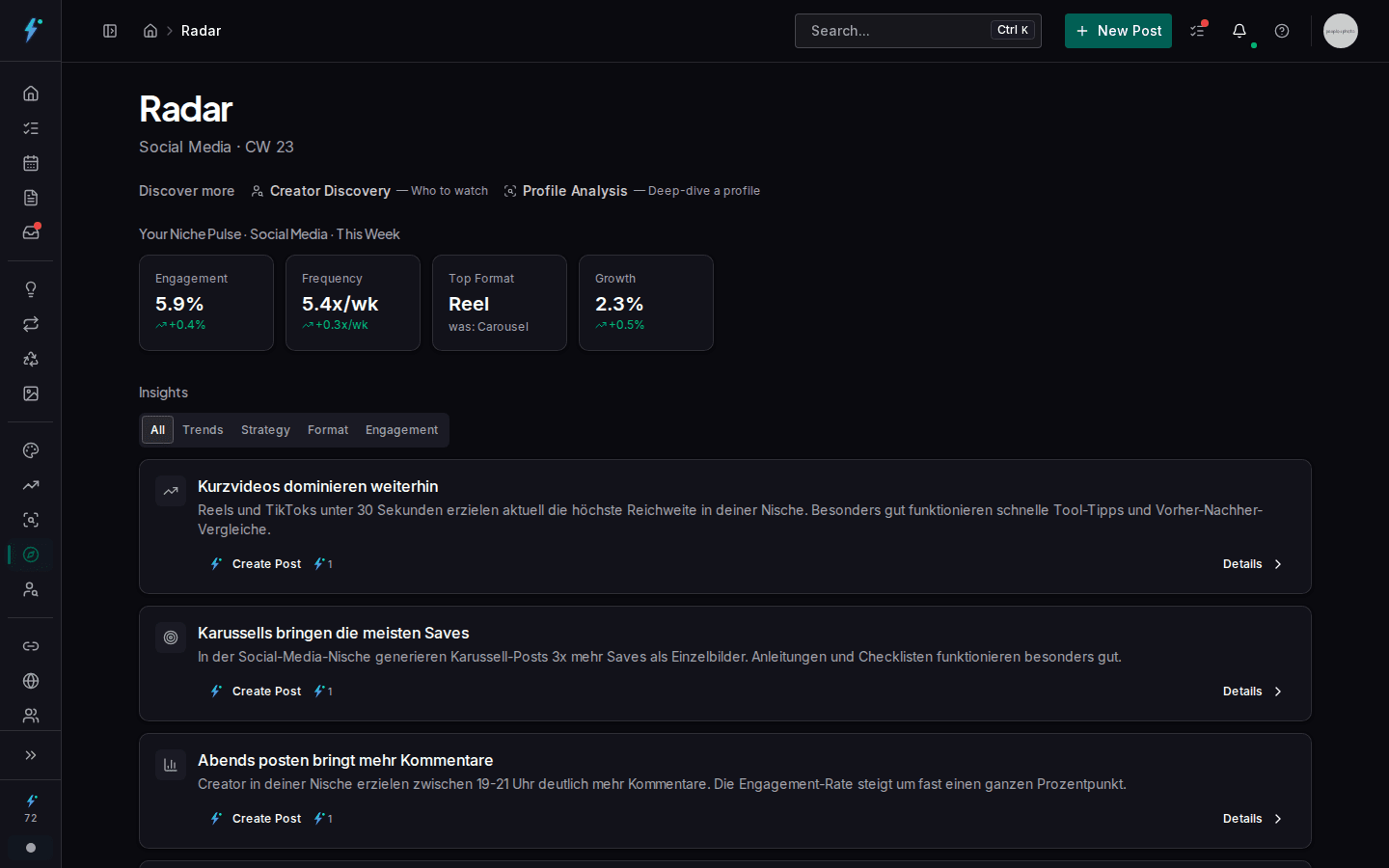Go to the home breadcrumb icon
The height and width of the screenshot is (868, 1389).
click(x=150, y=31)
